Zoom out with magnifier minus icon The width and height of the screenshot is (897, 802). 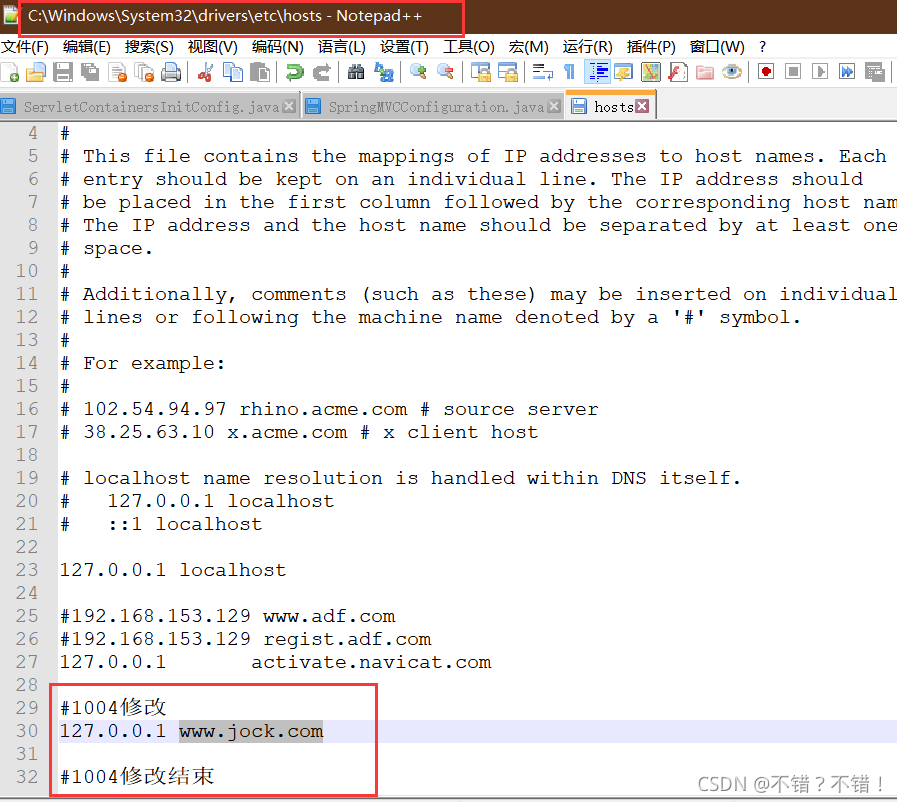tap(445, 73)
